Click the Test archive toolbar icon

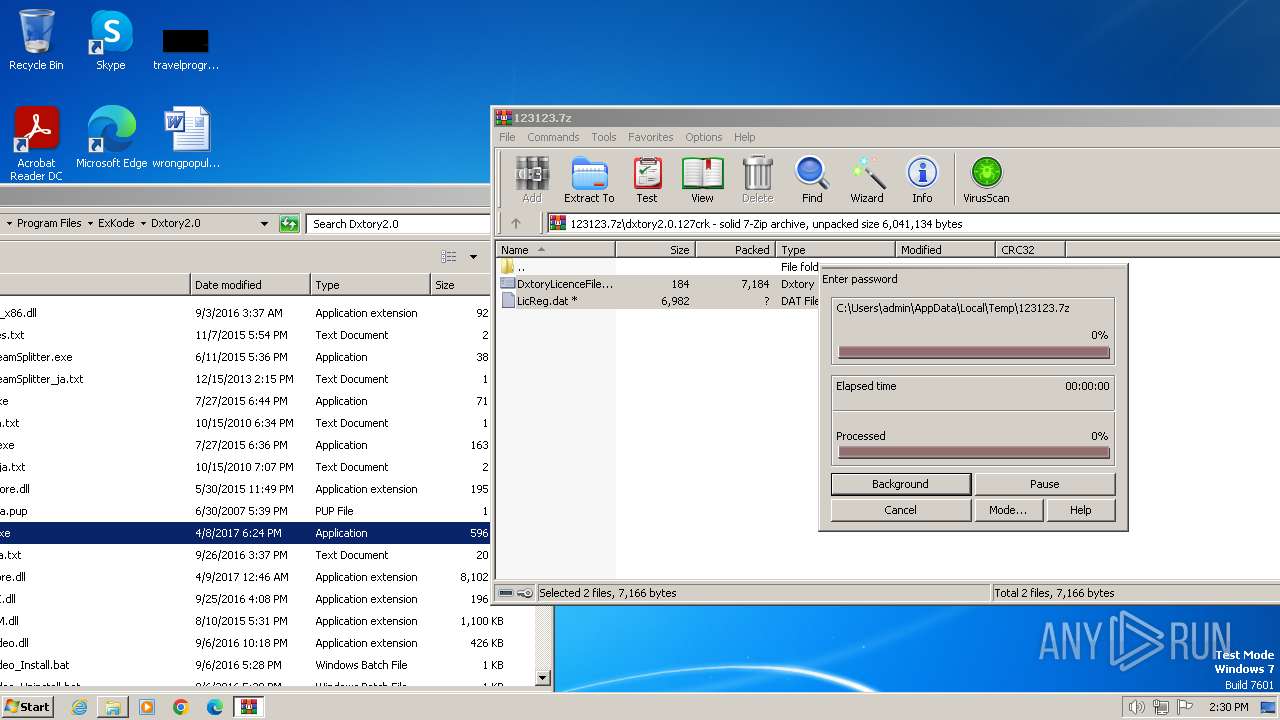point(647,180)
